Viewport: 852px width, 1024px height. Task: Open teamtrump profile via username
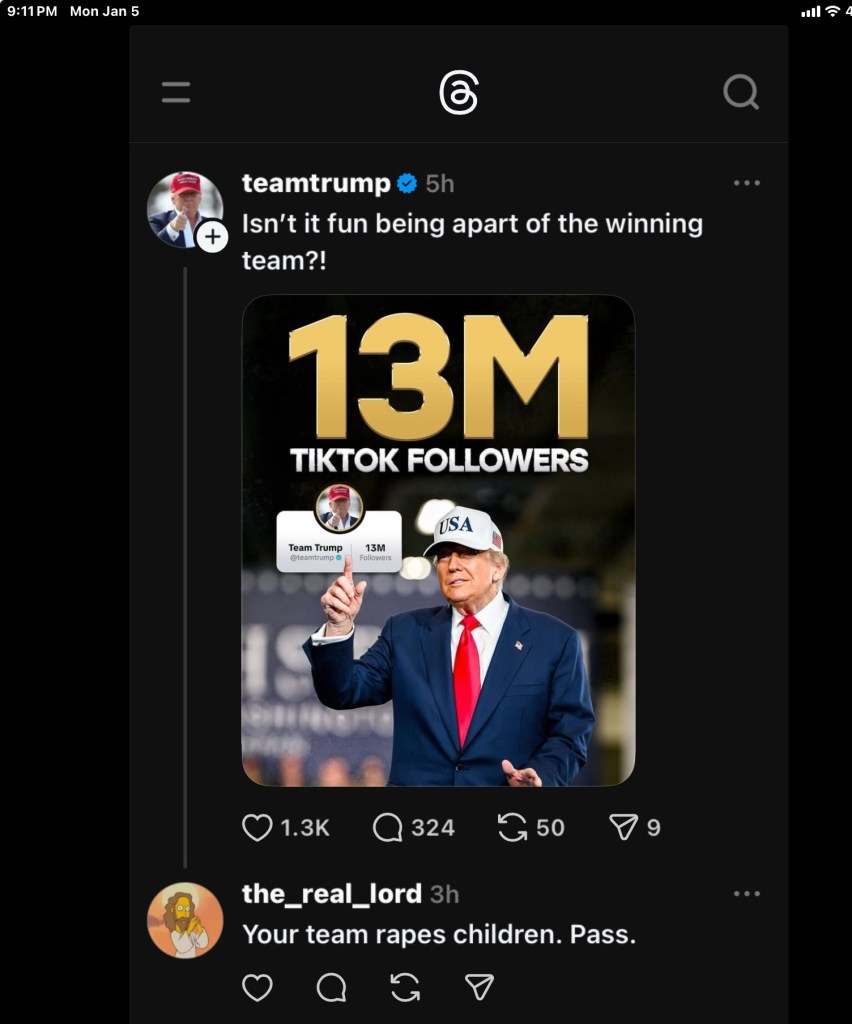[316, 184]
